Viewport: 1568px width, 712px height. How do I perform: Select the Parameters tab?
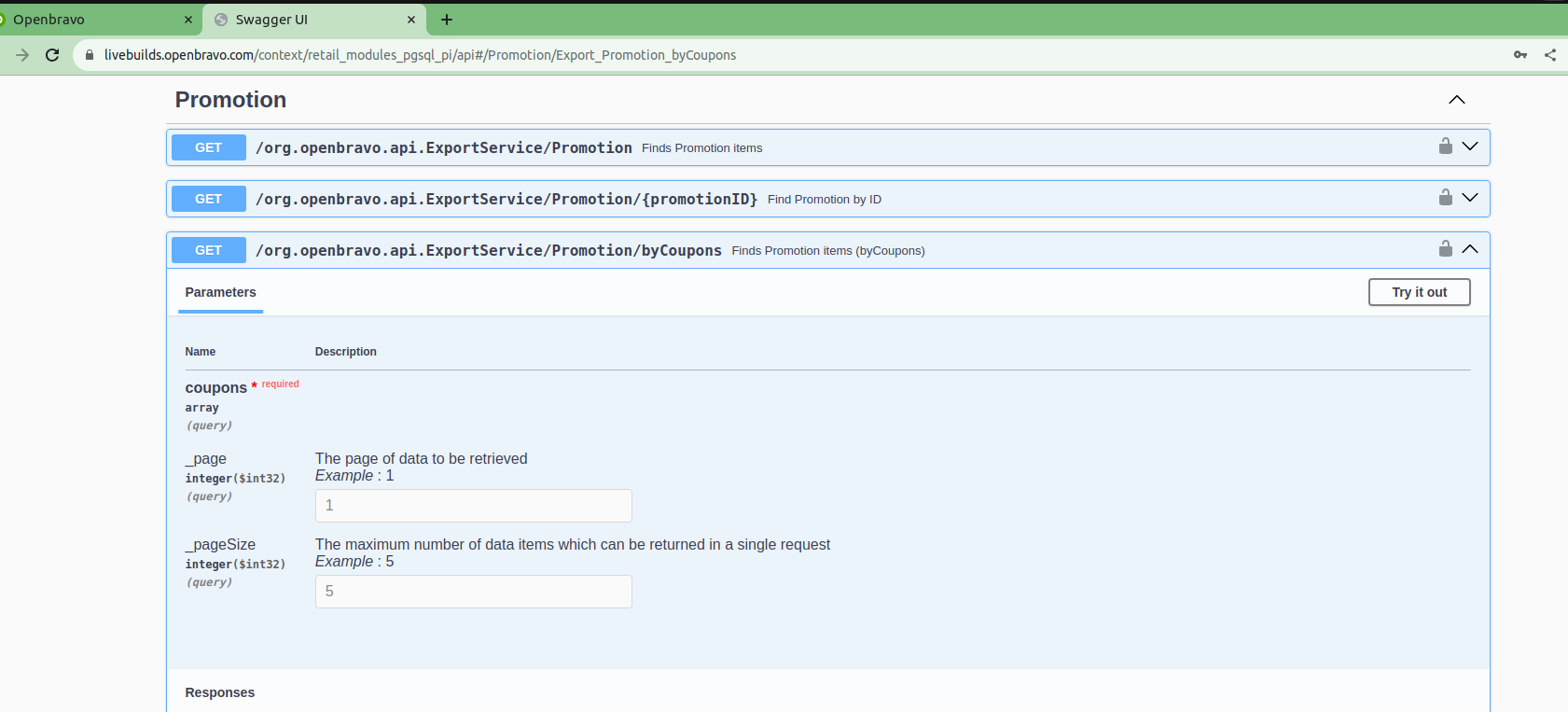[x=220, y=292]
